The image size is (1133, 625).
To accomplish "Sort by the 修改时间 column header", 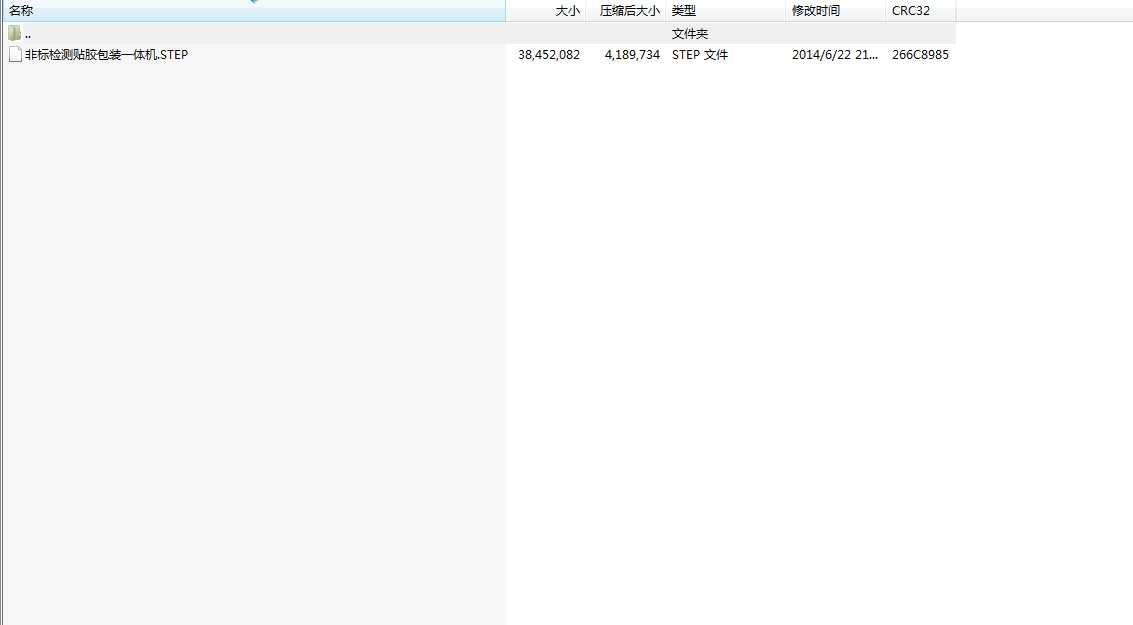I will pos(835,11).
